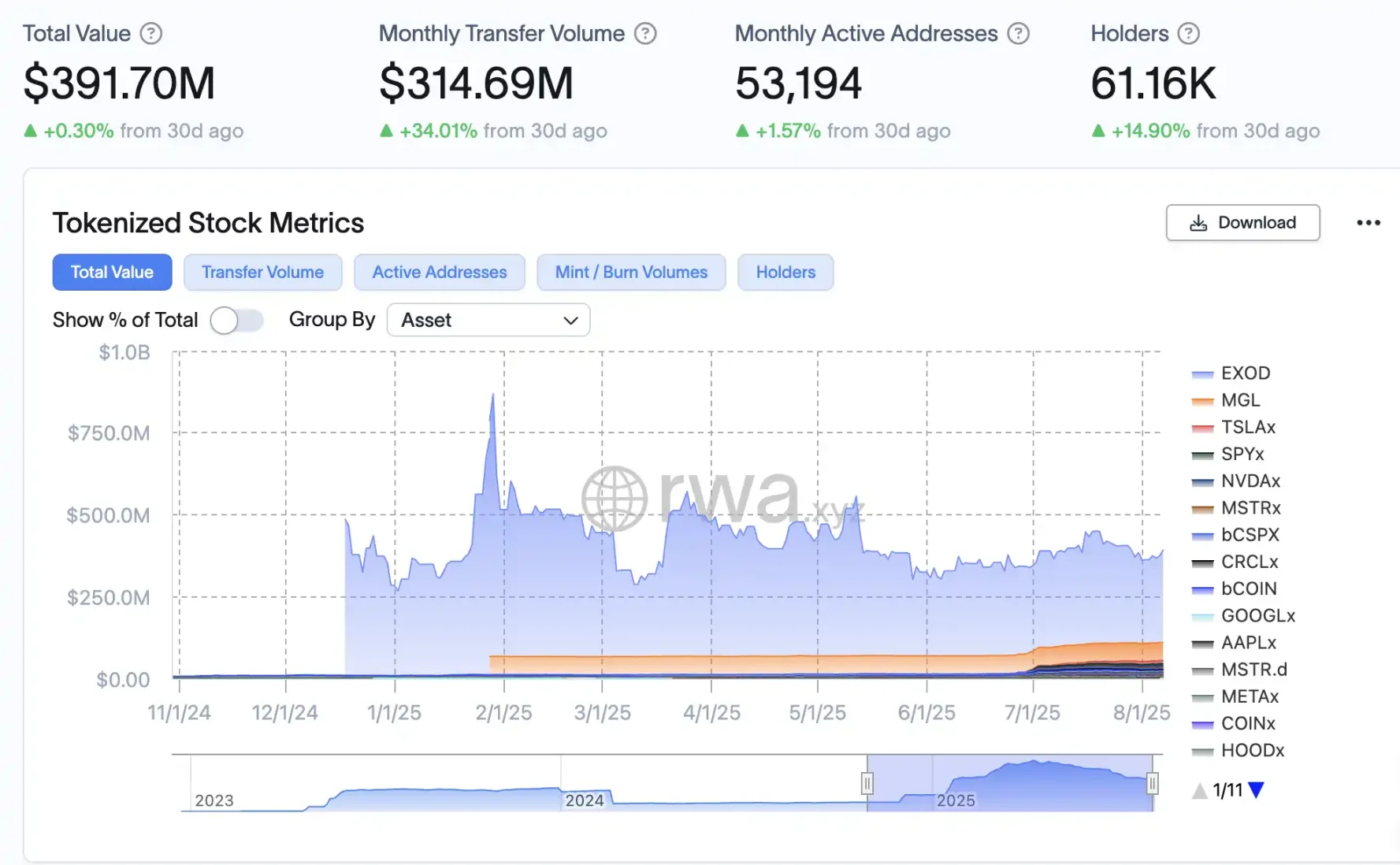The height and width of the screenshot is (865, 1400).
Task: Open the three-dot more options menu
Action: click(x=1368, y=223)
